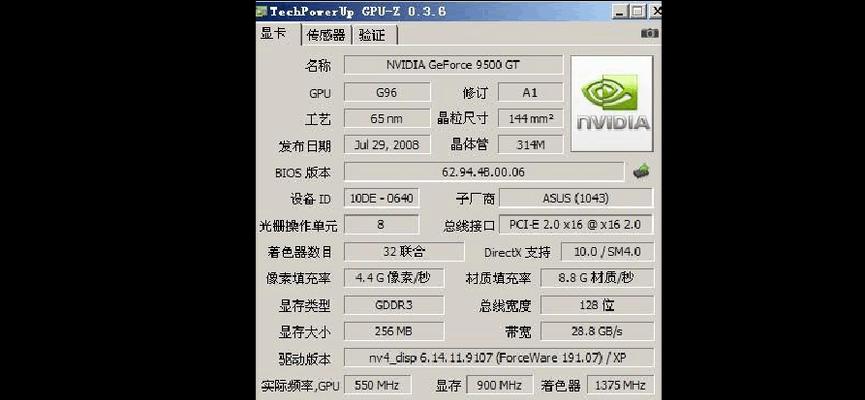This screenshot has height=400, width=865.
Task: Click the process field showing 65 nm
Action: coord(387,118)
